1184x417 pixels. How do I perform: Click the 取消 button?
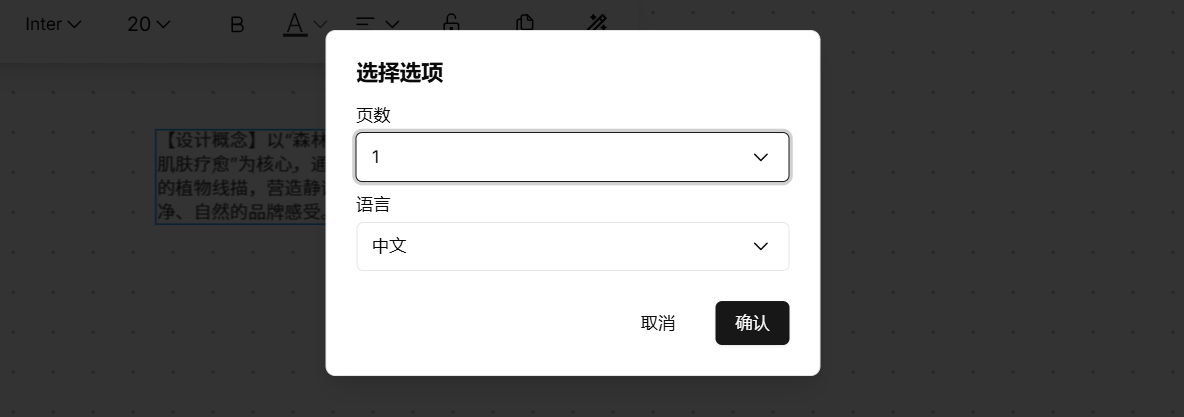click(658, 323)
